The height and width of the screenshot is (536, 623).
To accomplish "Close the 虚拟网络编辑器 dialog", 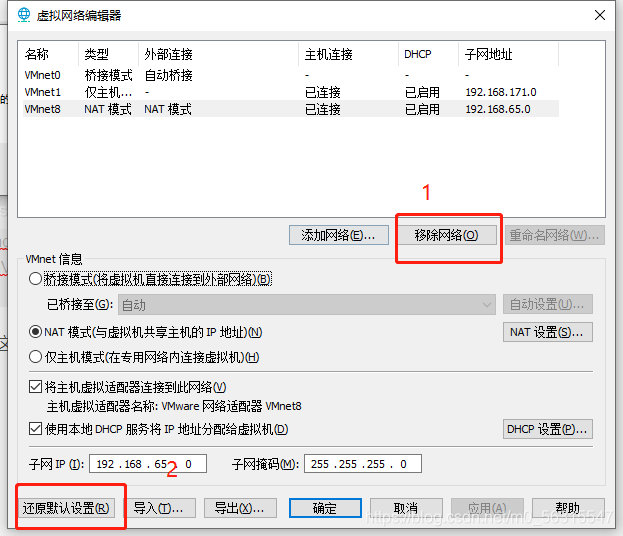I will click(x=600, y=15).
